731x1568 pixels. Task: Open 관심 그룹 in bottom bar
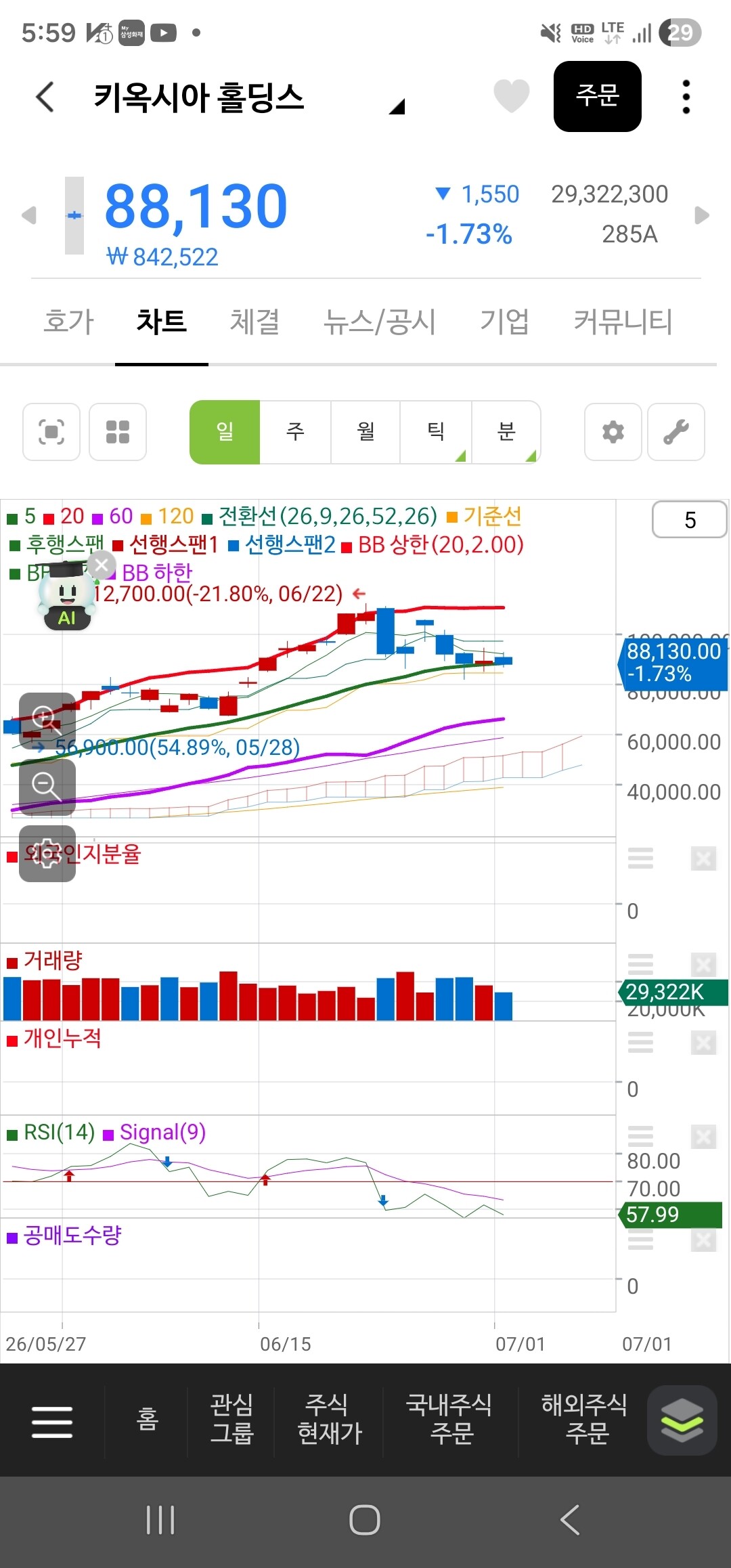[x=231, y=1419]
